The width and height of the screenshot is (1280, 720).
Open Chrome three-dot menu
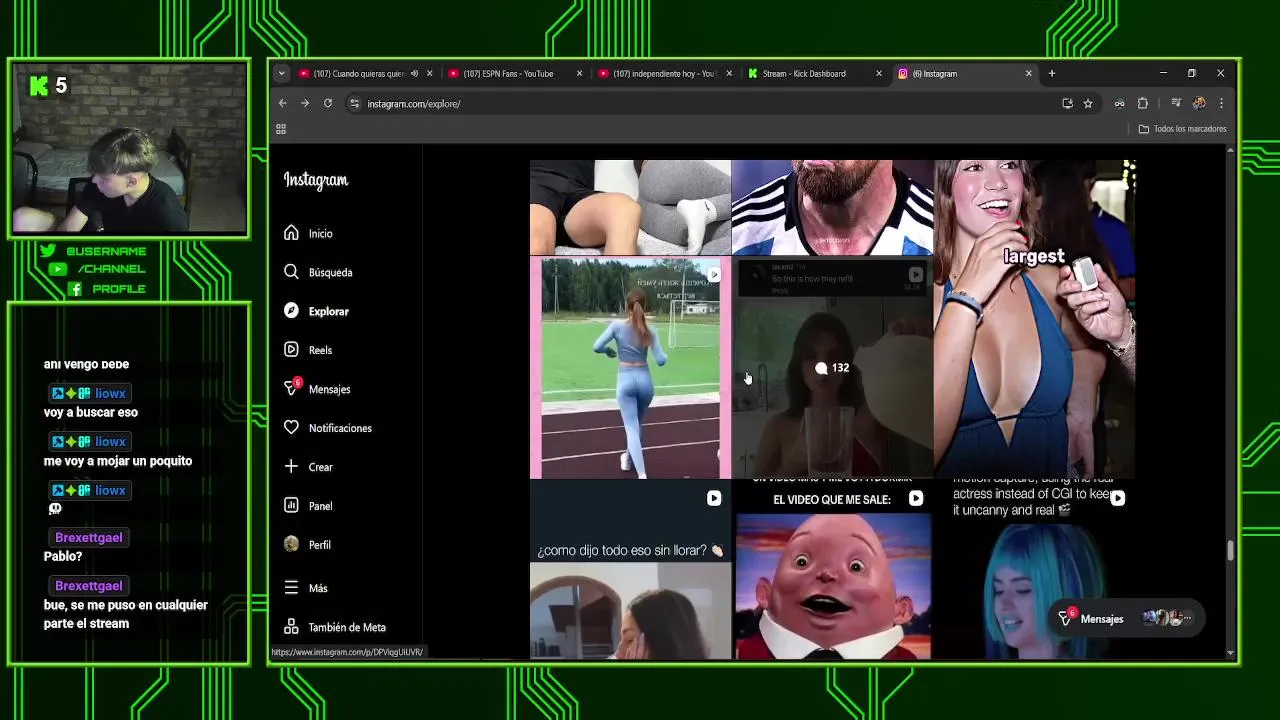(x=1221, y=103)
